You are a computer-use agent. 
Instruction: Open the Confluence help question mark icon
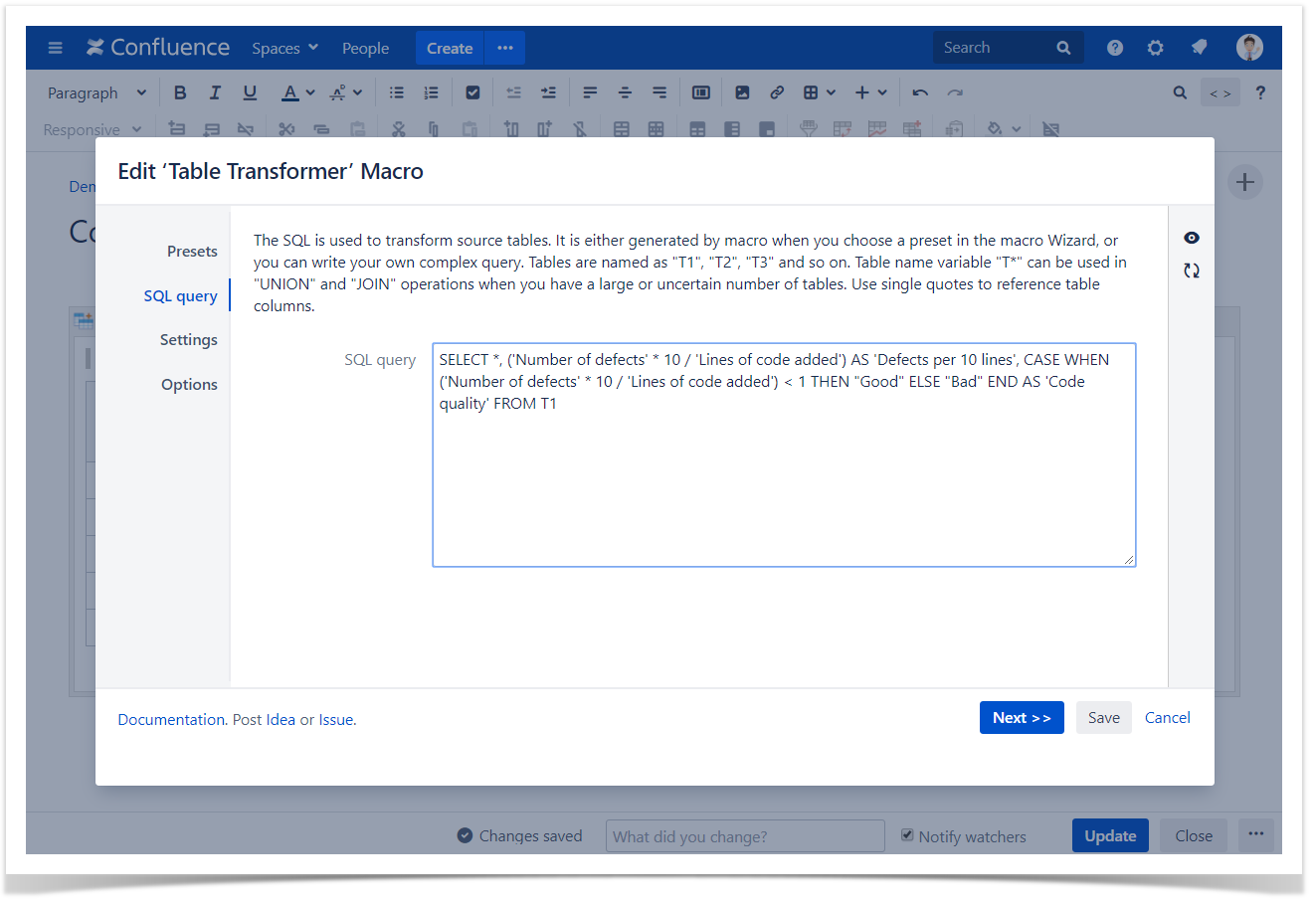click(1114, 48)
